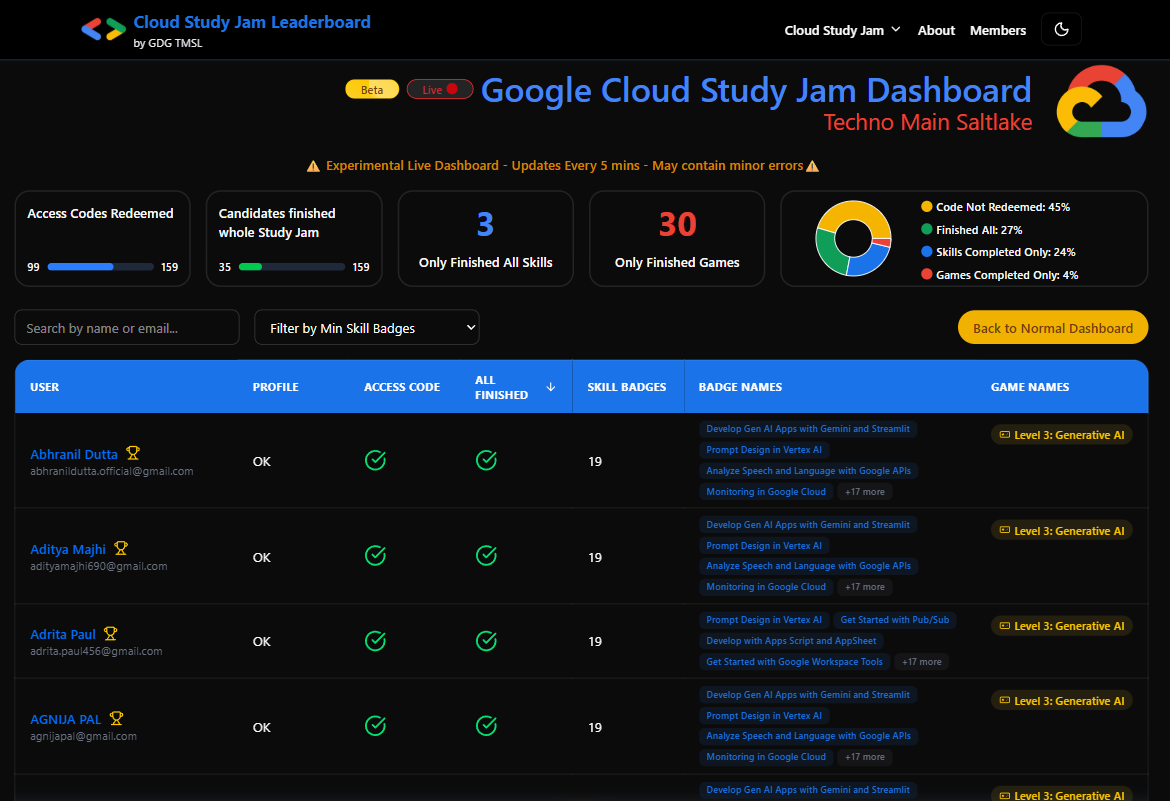Click the Google Cloud logo

point(1101,102)
